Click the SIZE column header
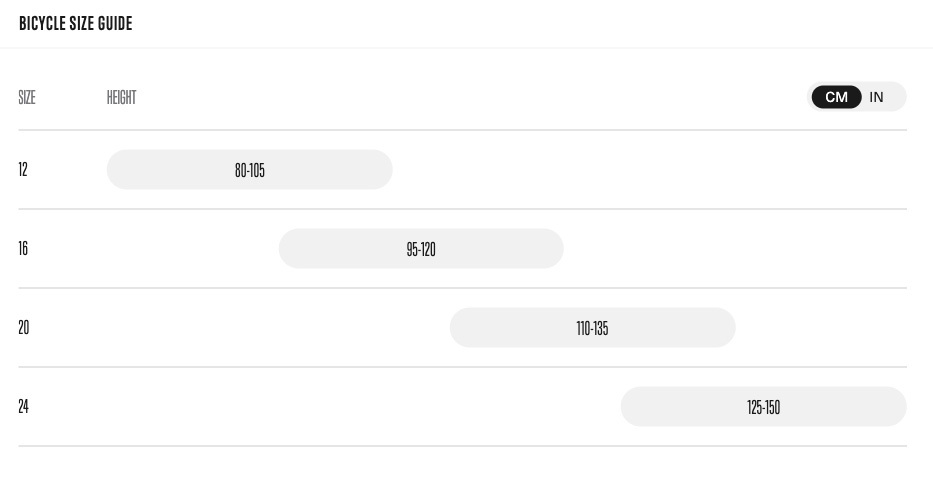The width and height of the screenshot is (933, 492). (27, 97)
